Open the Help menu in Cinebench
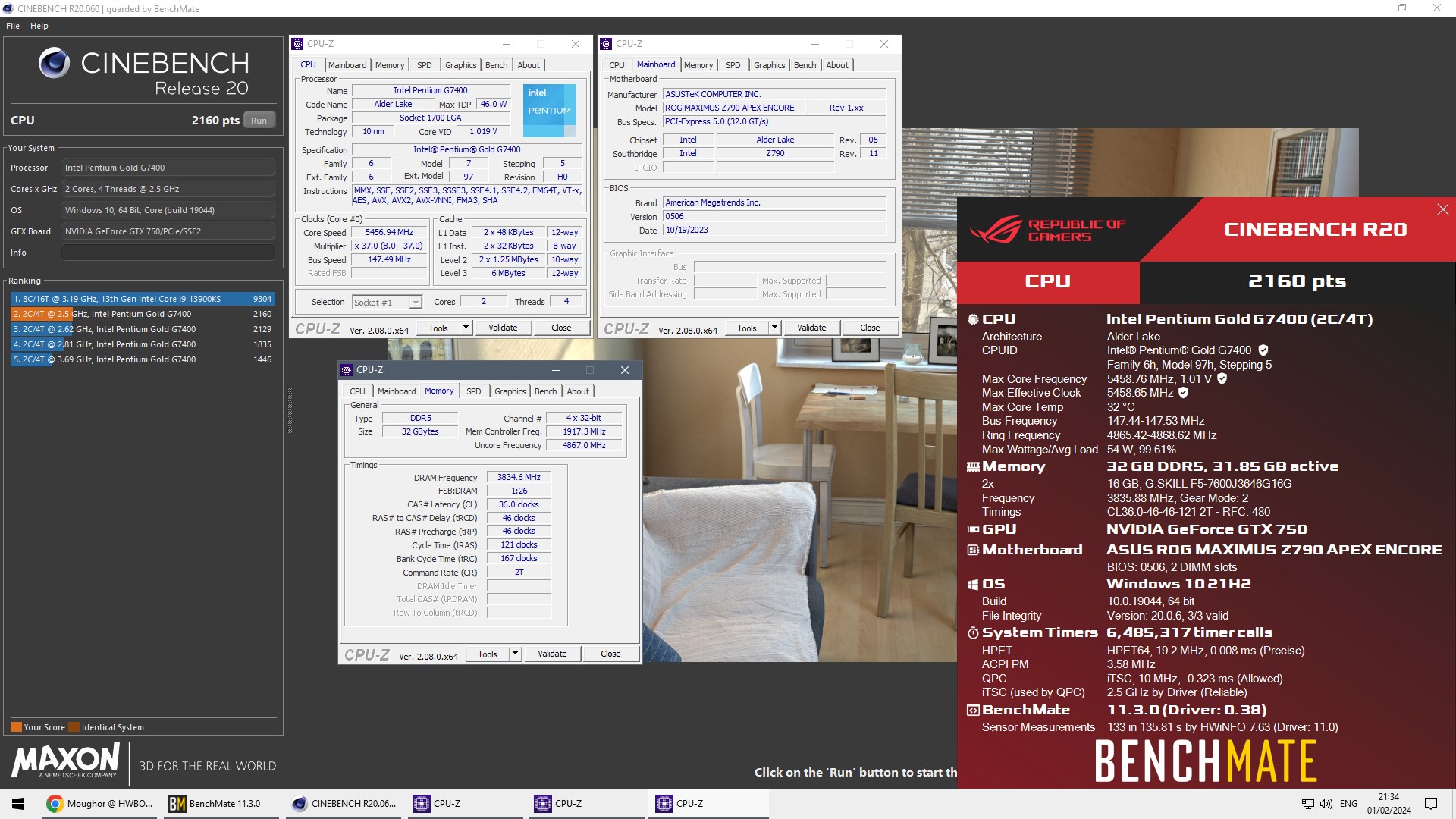Screen dimensions: 1456x819 pyautogui.click(x=39, y=26)
